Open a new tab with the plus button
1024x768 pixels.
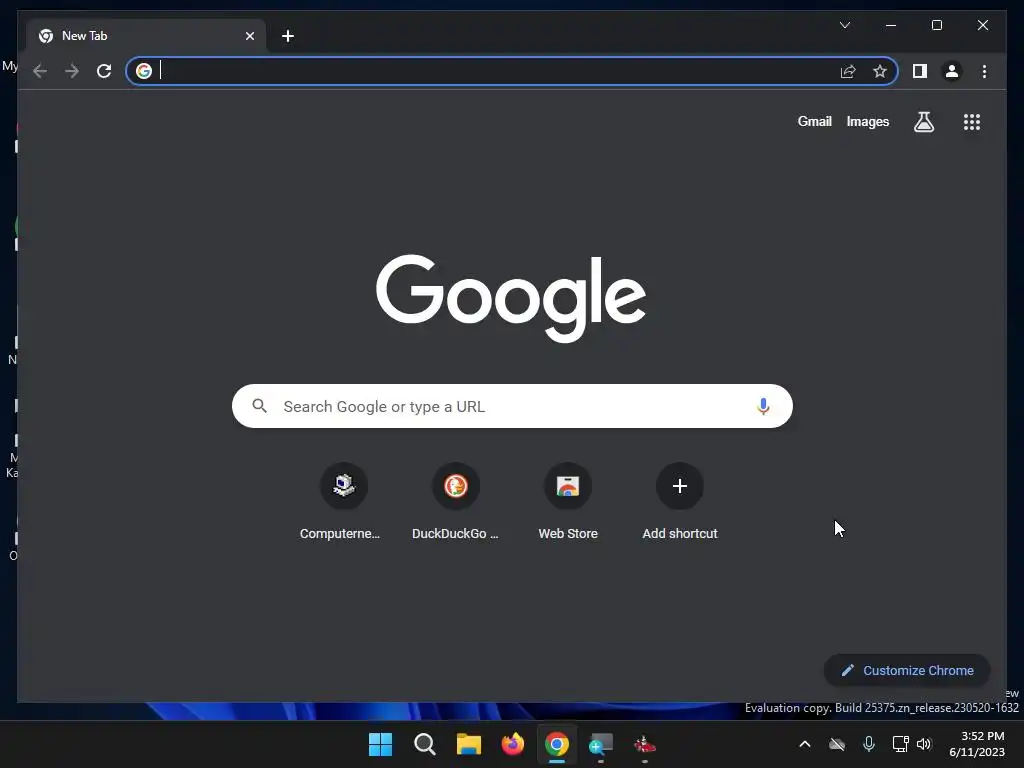(288, 36)
